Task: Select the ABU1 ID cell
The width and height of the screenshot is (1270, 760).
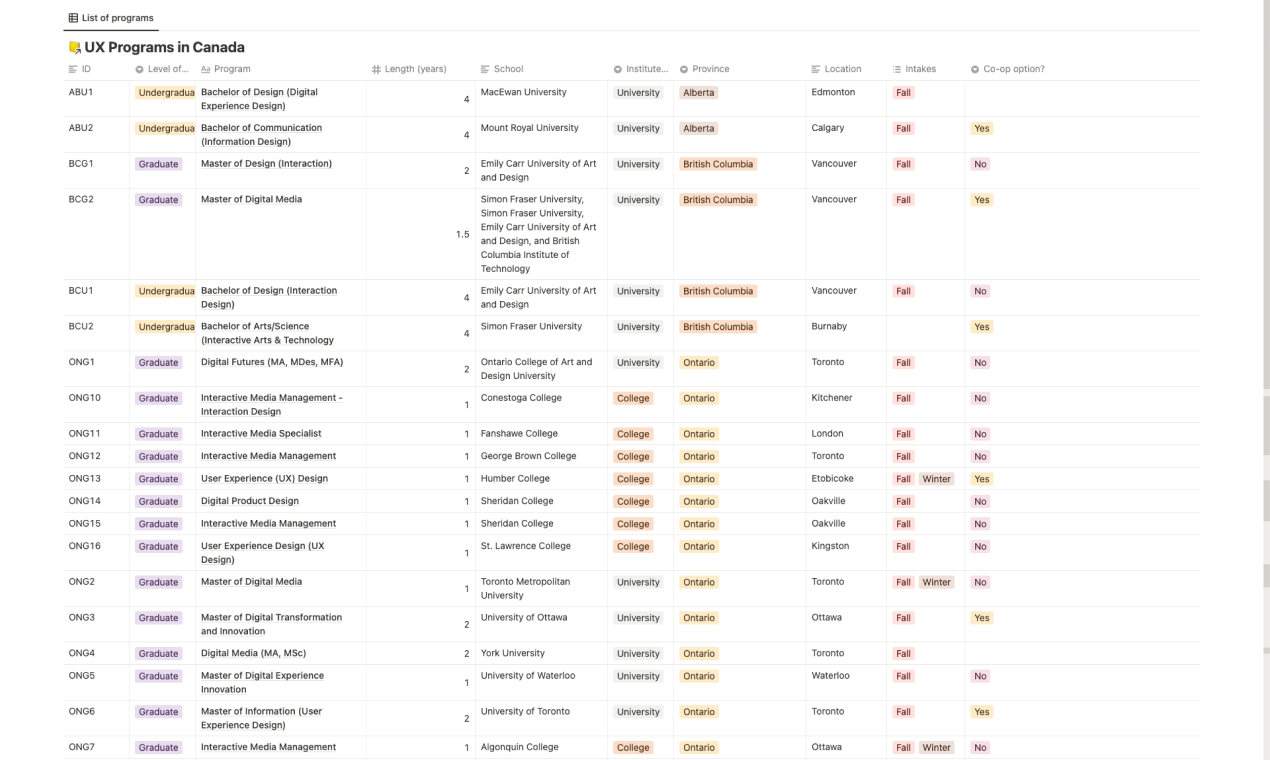Action: [96, 99]
